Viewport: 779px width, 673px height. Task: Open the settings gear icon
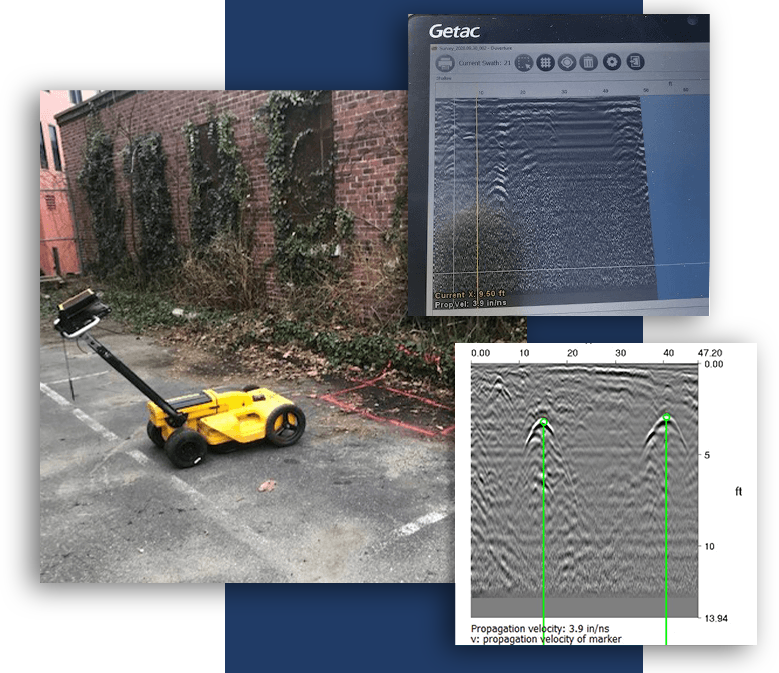[x=612, y=62]
